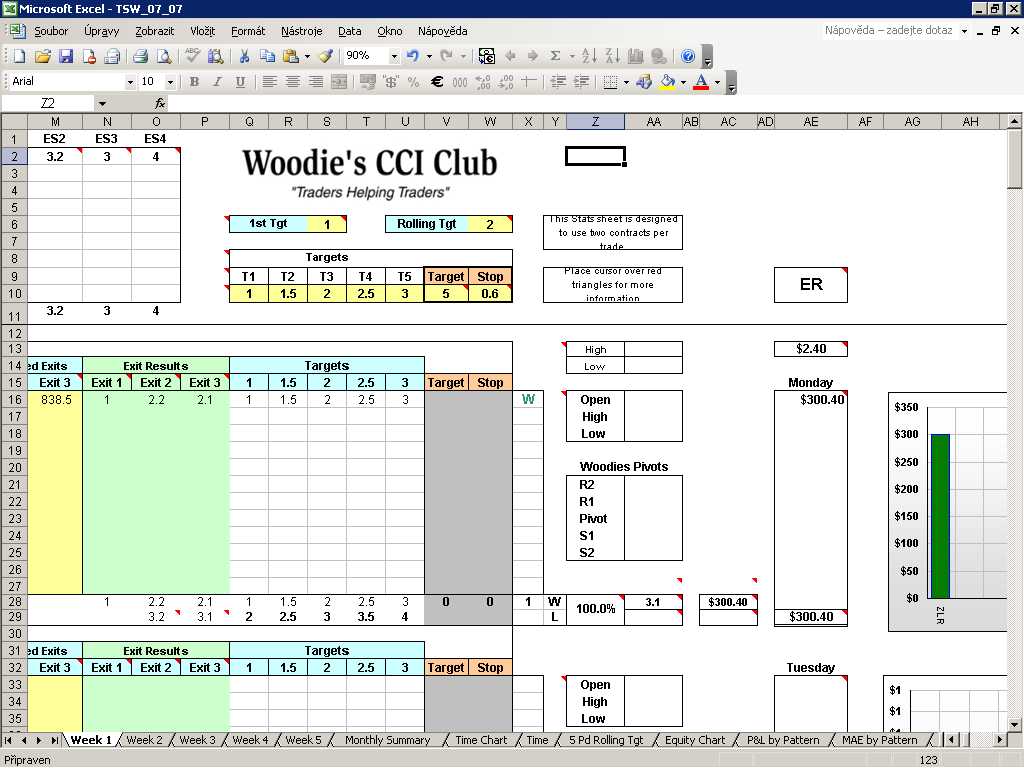This screenshot has height=768, width=1024.
Task: Type a question in the Nápověda field
Action: point(889,31)
